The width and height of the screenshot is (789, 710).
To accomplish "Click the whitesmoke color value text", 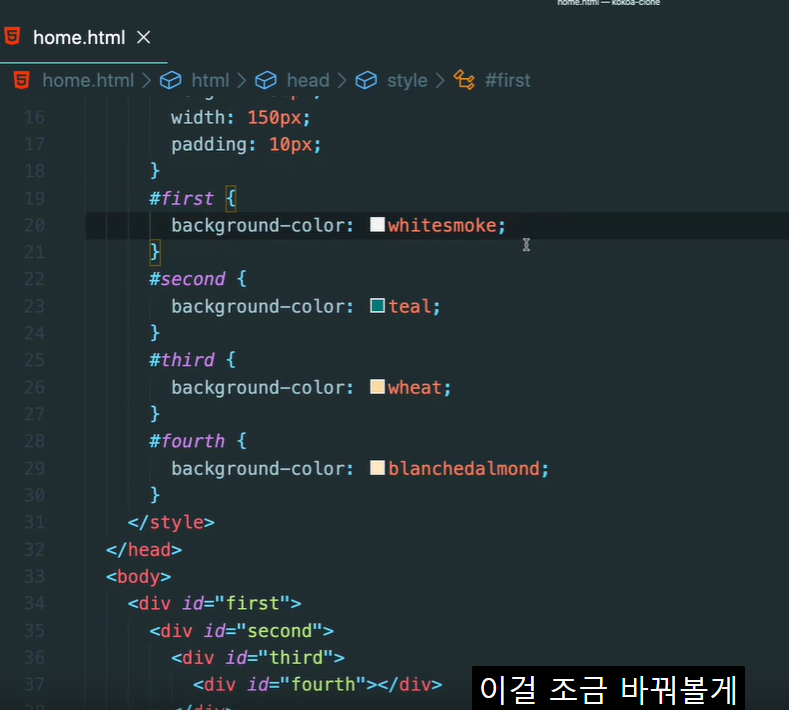I will (x=442, y=225).
